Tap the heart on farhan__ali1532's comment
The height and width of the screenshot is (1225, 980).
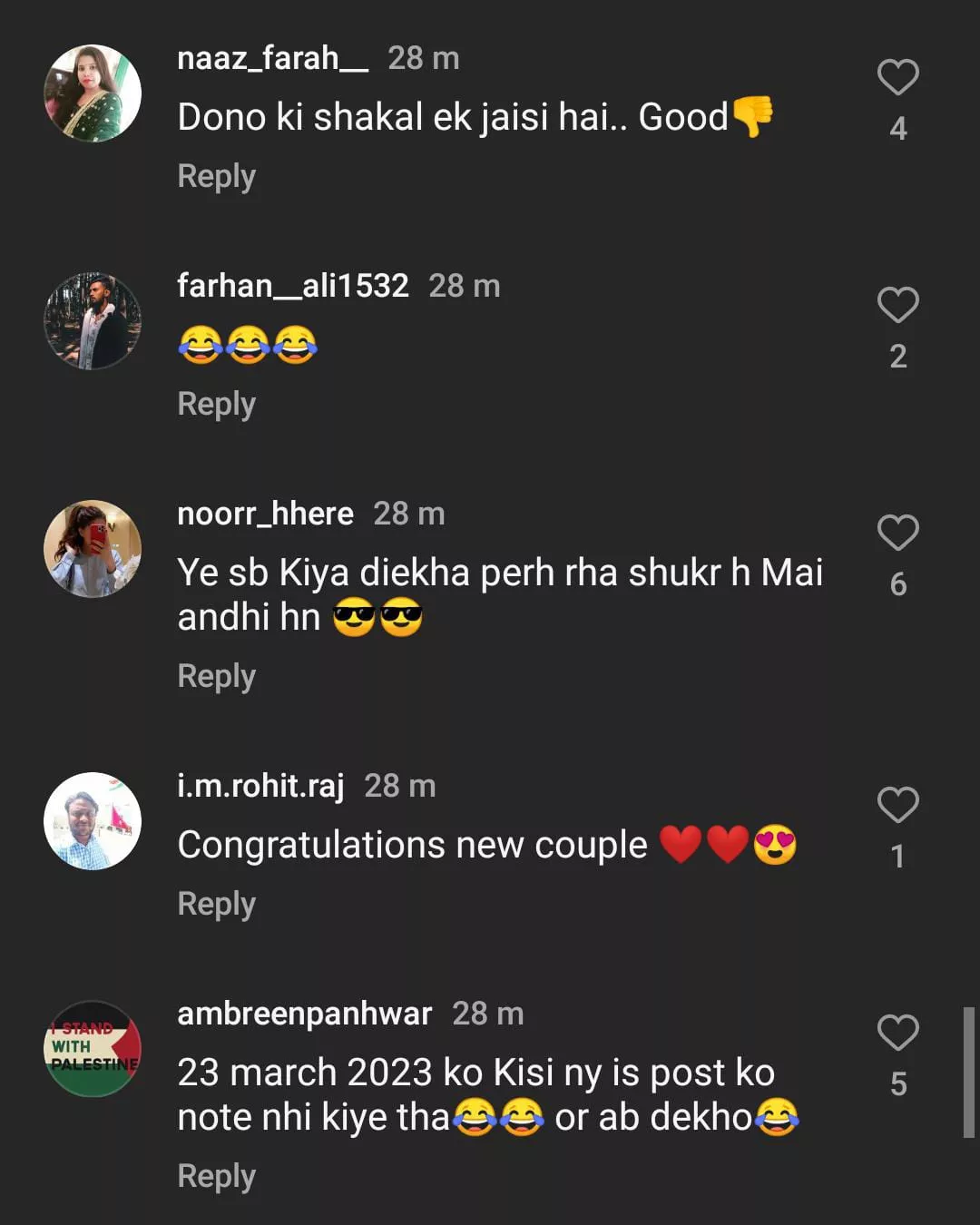click(897, 305)
